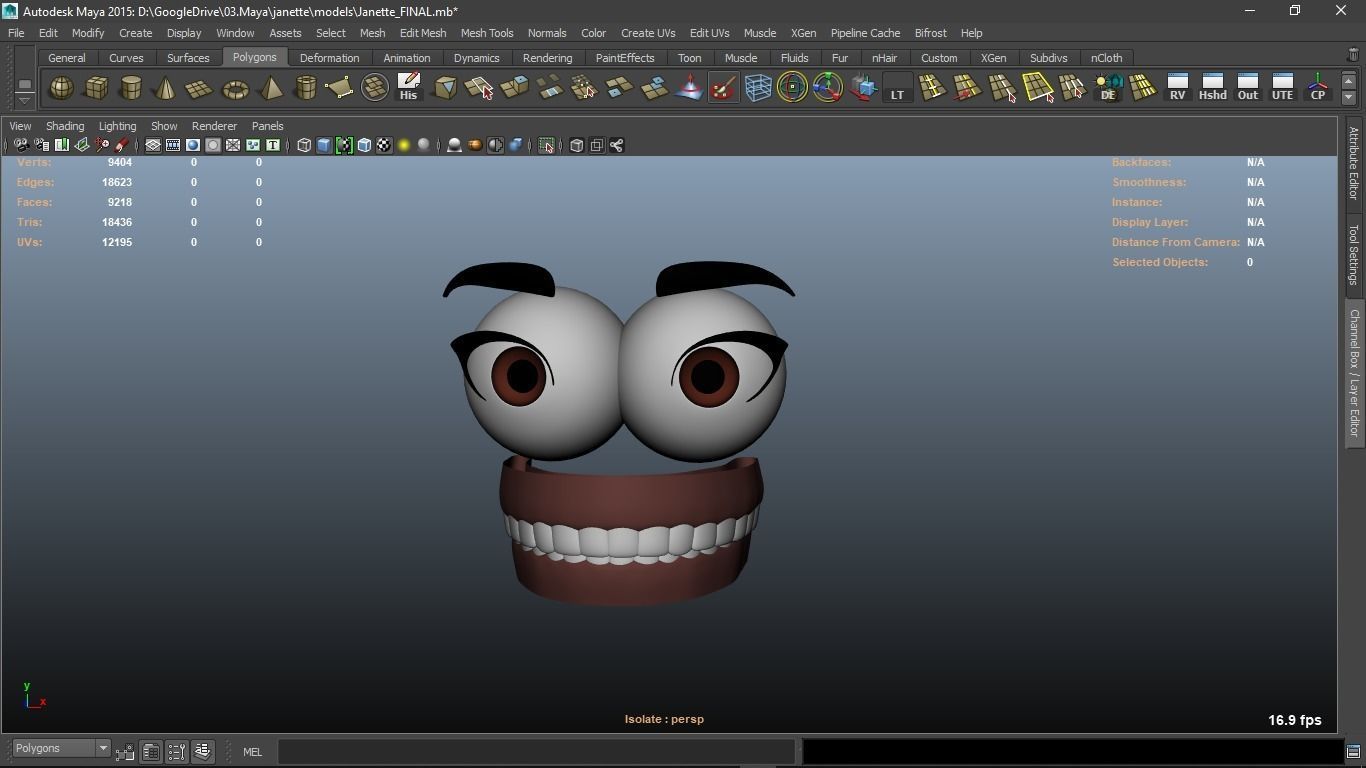Open the Polygons menu set dropdown
This screenshot has width=1366, height=768.
pos(60,748)
